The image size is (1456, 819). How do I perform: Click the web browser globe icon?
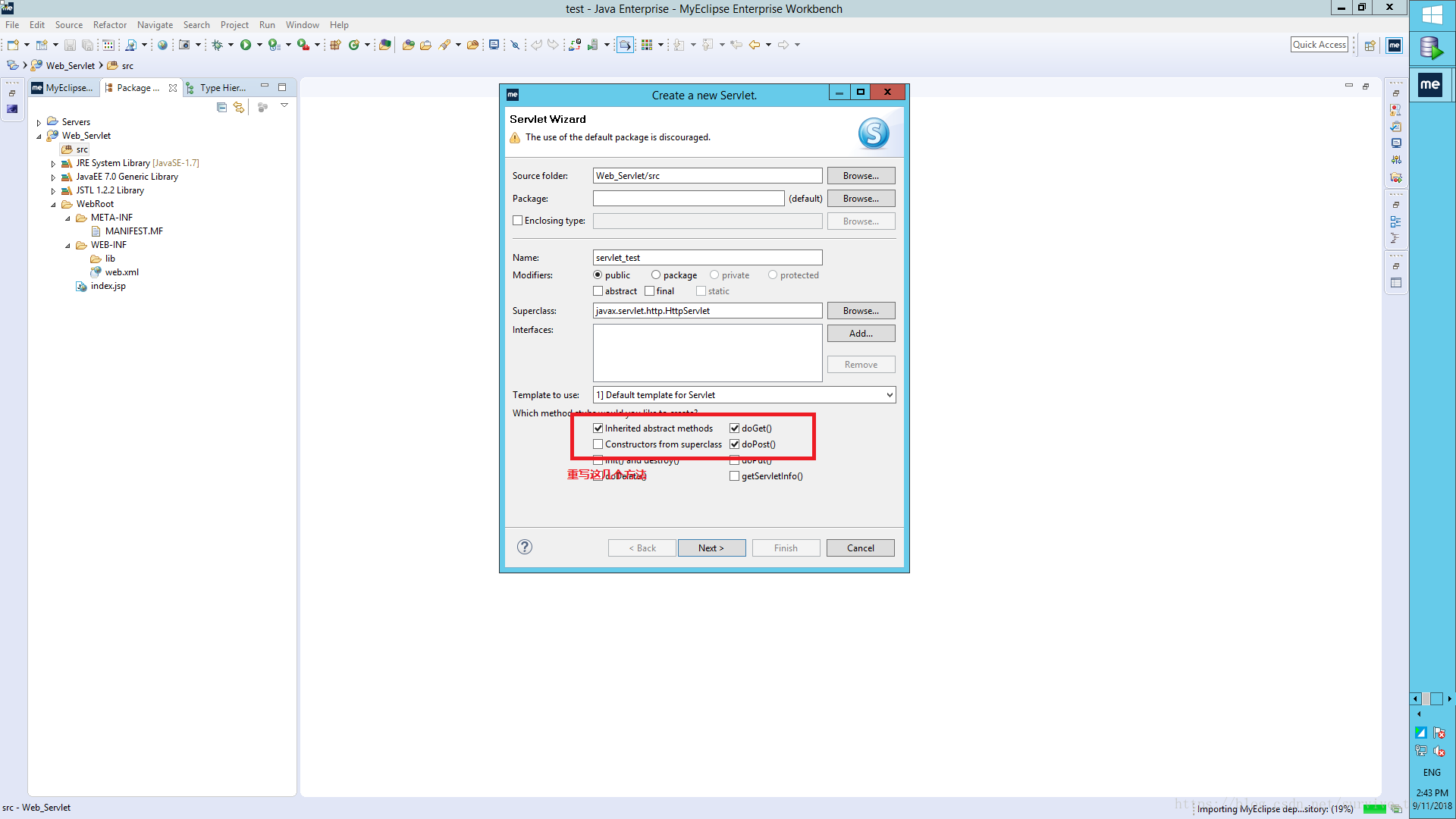[162, 45]
